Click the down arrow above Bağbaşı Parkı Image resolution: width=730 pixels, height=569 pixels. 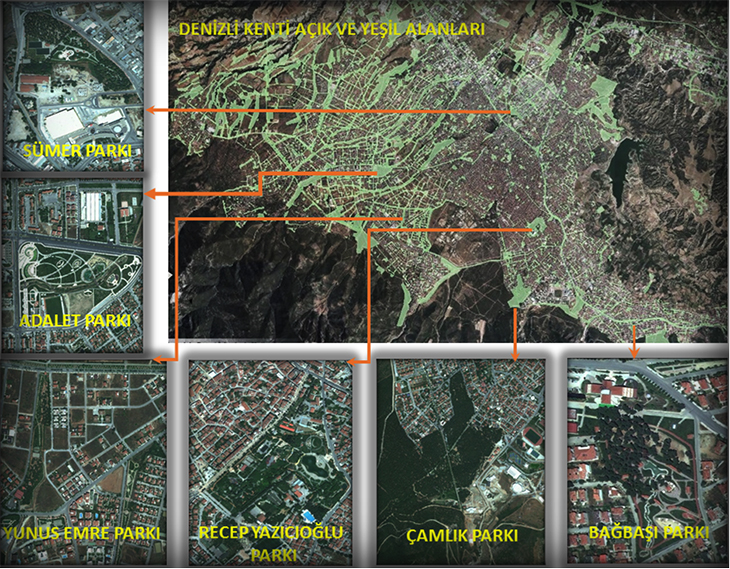635,354
